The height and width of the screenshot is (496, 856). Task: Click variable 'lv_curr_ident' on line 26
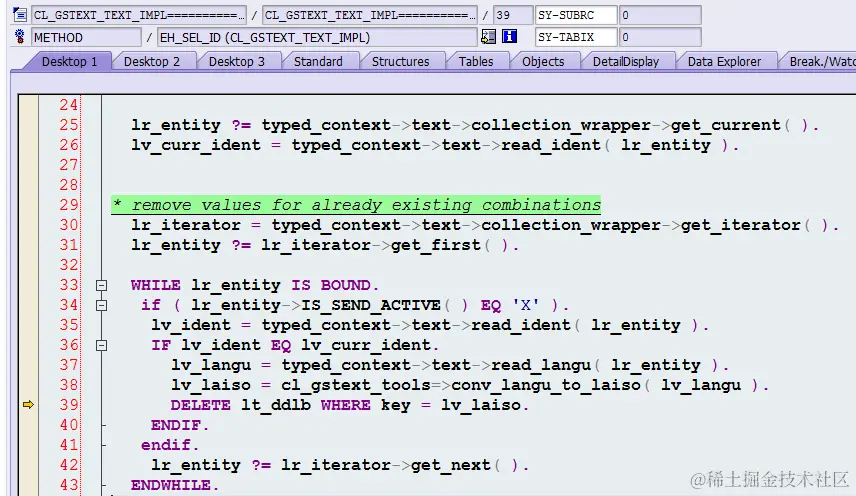[x=195, y=145]
